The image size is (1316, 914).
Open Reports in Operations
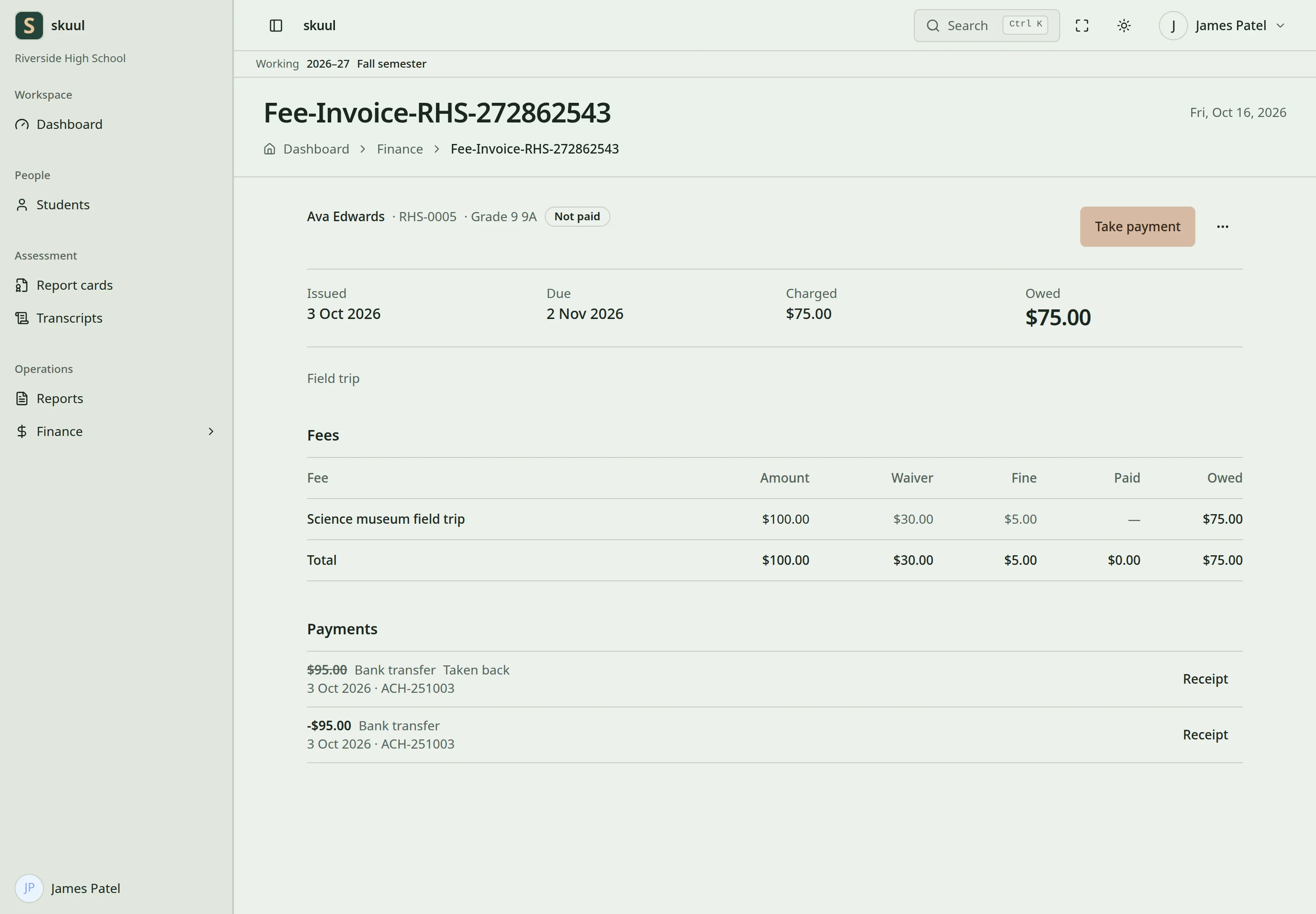[59, 399]
